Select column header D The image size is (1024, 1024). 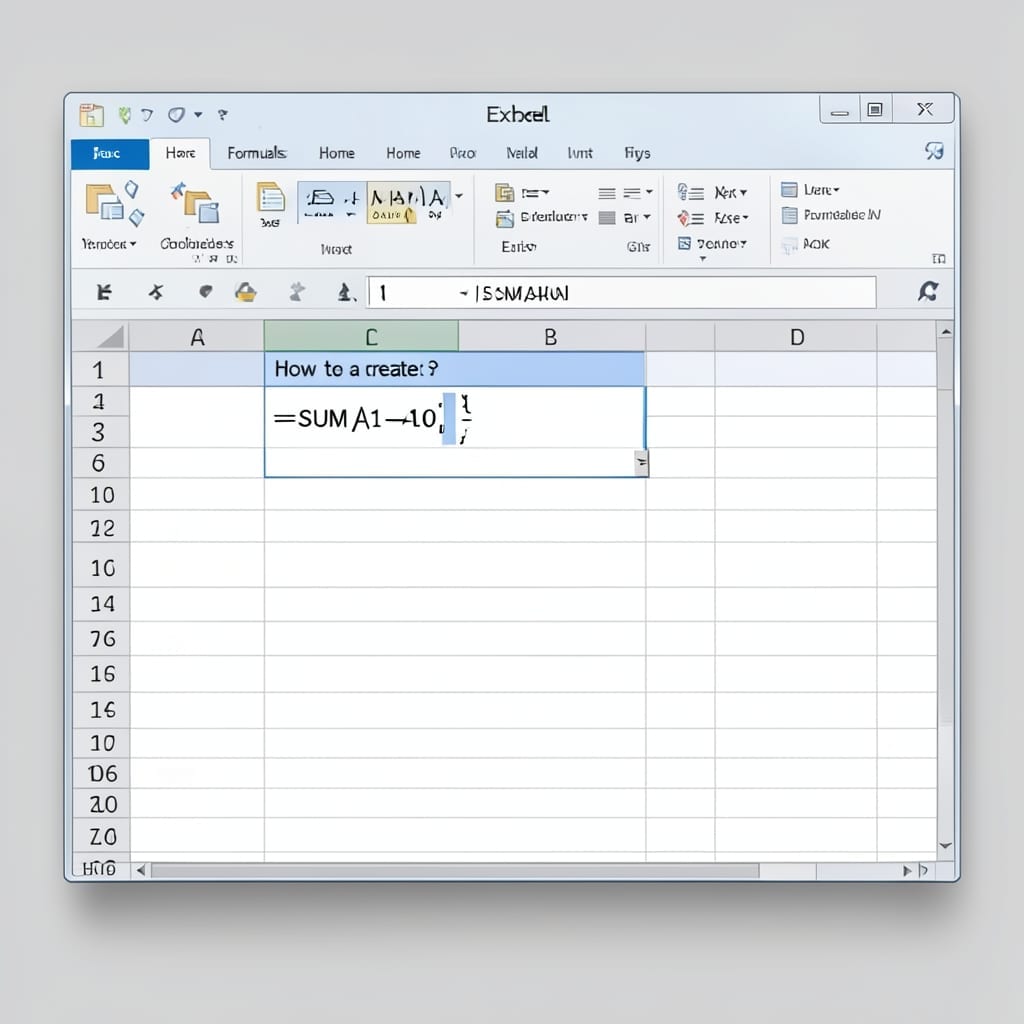click(x=795, y=337)
